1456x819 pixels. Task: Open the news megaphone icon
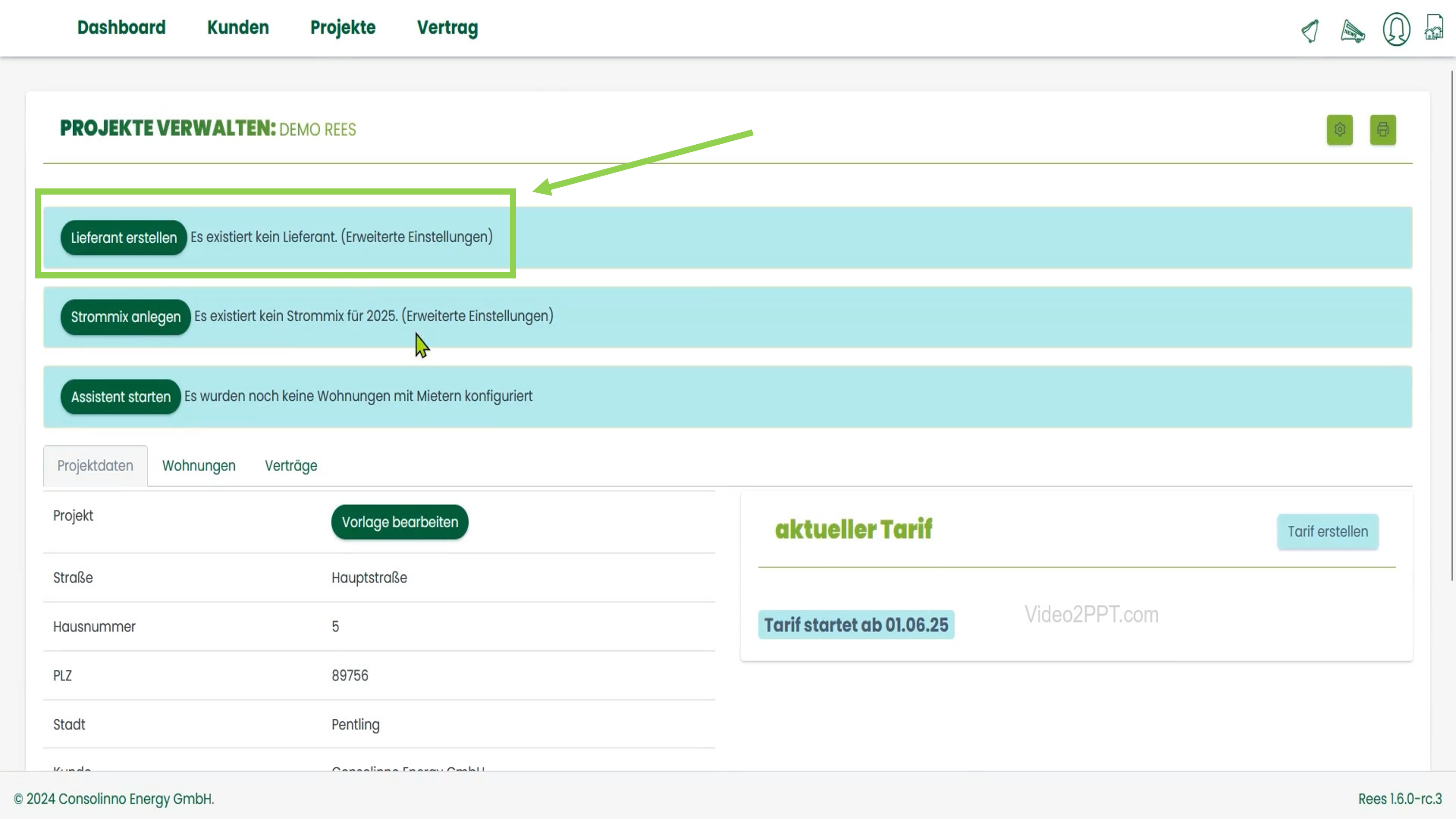(x=1353, y=30)
